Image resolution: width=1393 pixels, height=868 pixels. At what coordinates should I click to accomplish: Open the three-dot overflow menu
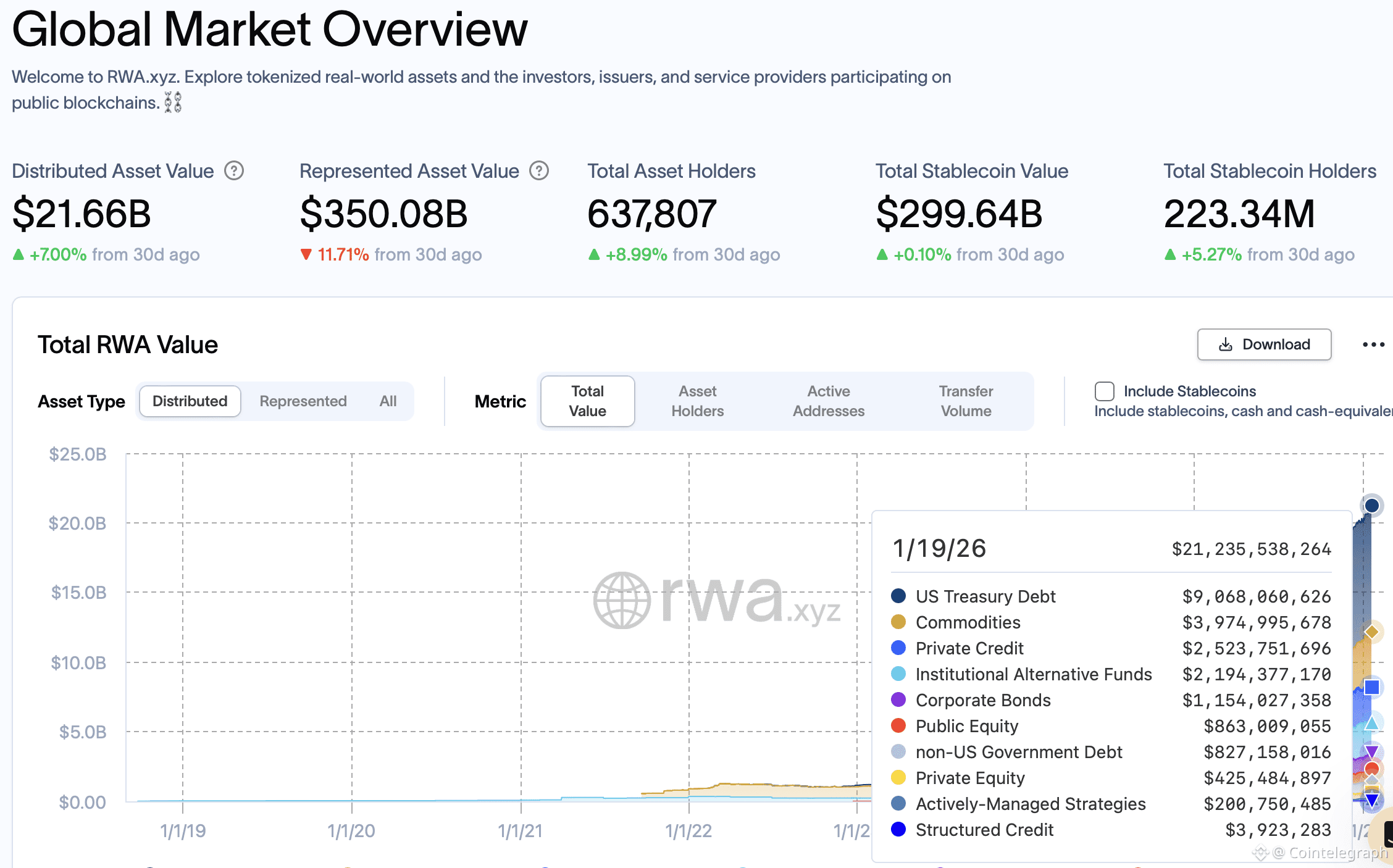pyautogui.click(x=1373, y=344)
